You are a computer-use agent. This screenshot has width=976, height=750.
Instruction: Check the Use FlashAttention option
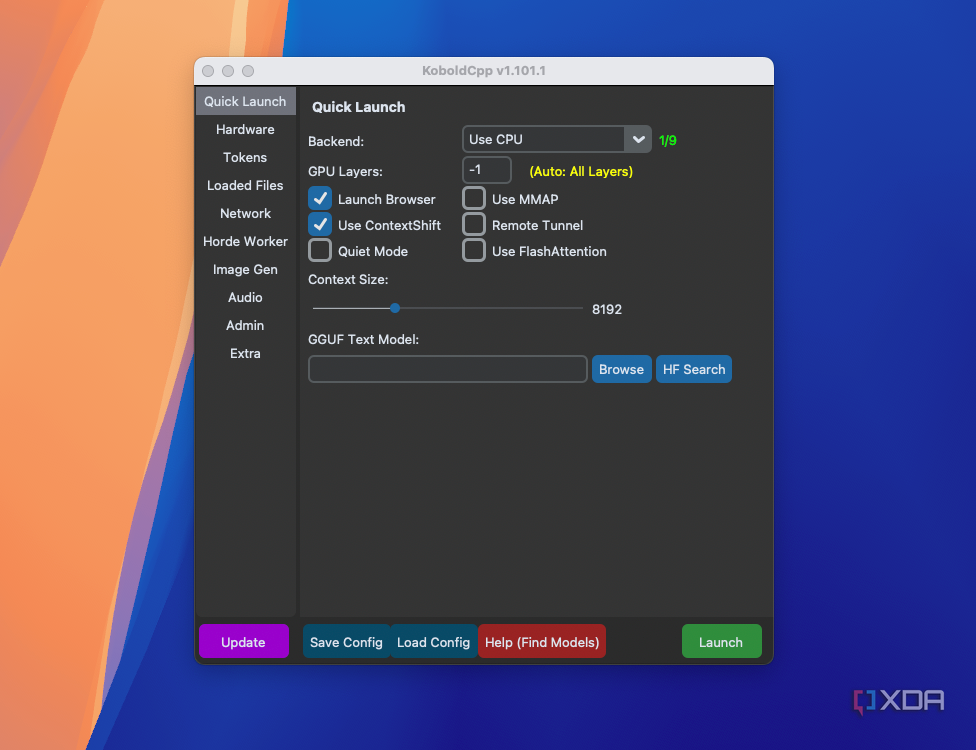[x=474, y=251]
